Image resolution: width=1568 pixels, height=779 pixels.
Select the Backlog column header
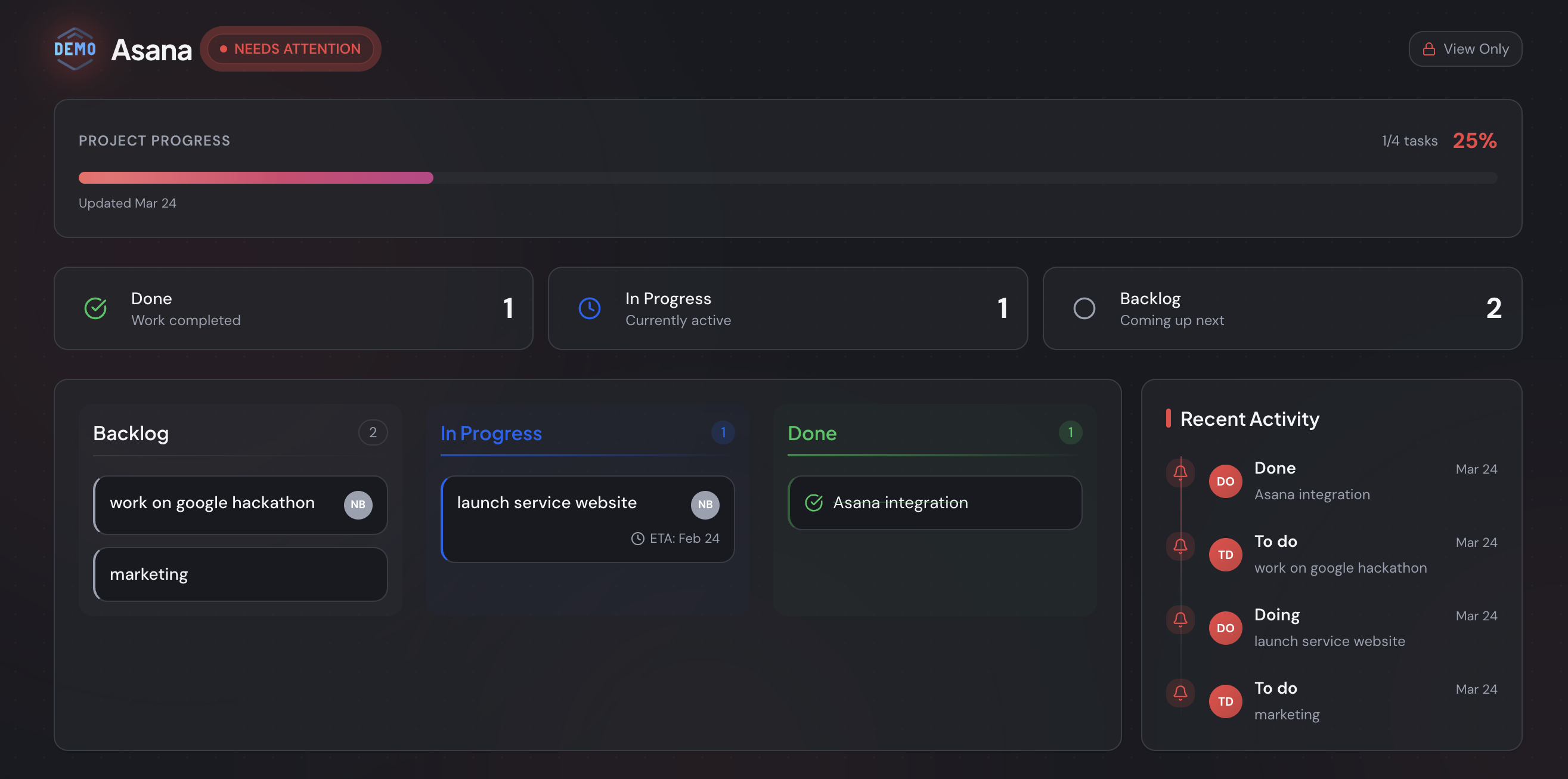click(x=131, y=433)
